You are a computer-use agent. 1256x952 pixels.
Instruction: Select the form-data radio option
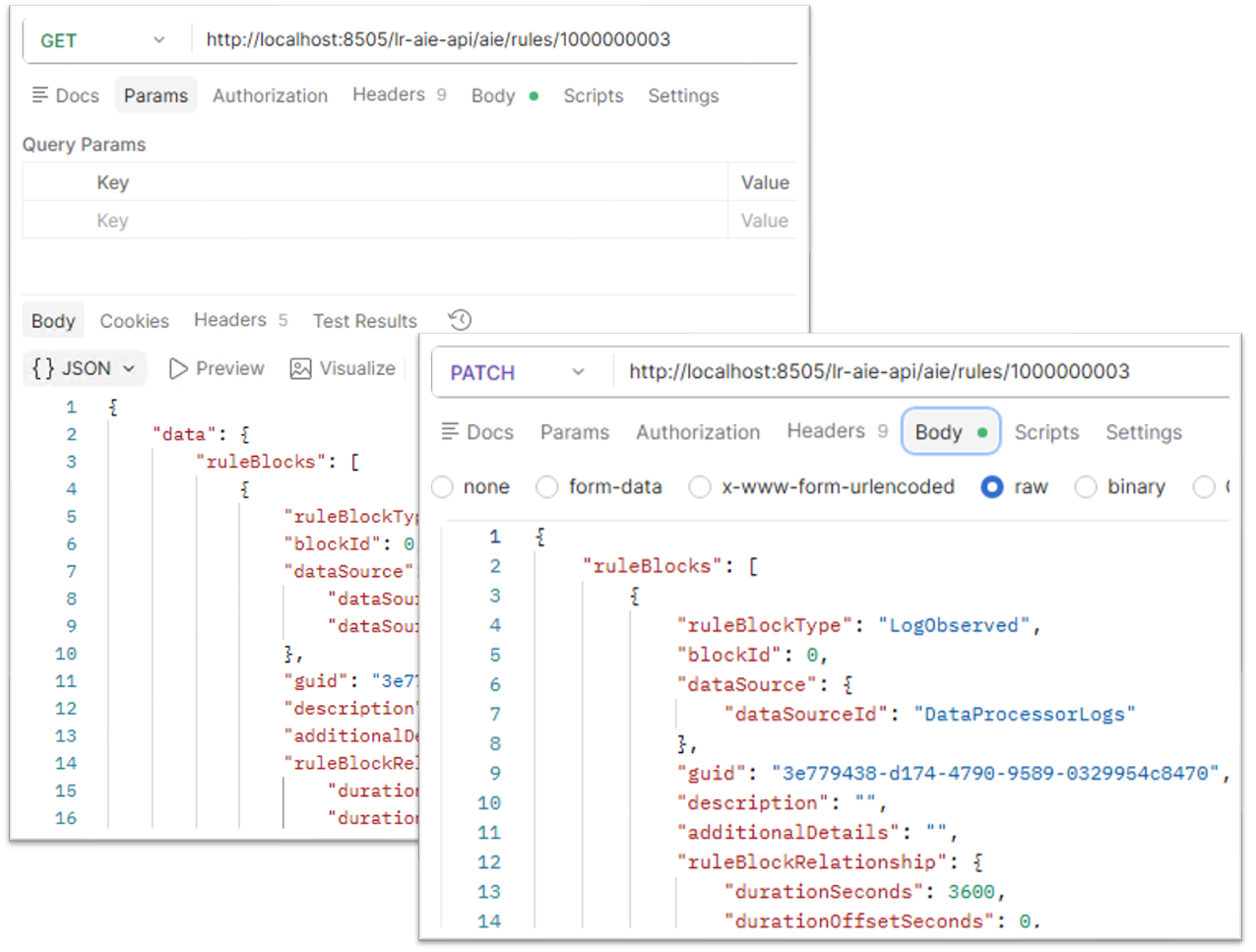coord(547,486)
